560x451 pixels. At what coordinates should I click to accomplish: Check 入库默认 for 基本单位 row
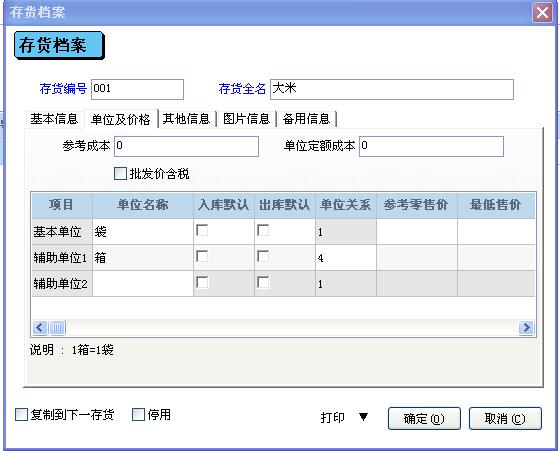pos(202,230)
